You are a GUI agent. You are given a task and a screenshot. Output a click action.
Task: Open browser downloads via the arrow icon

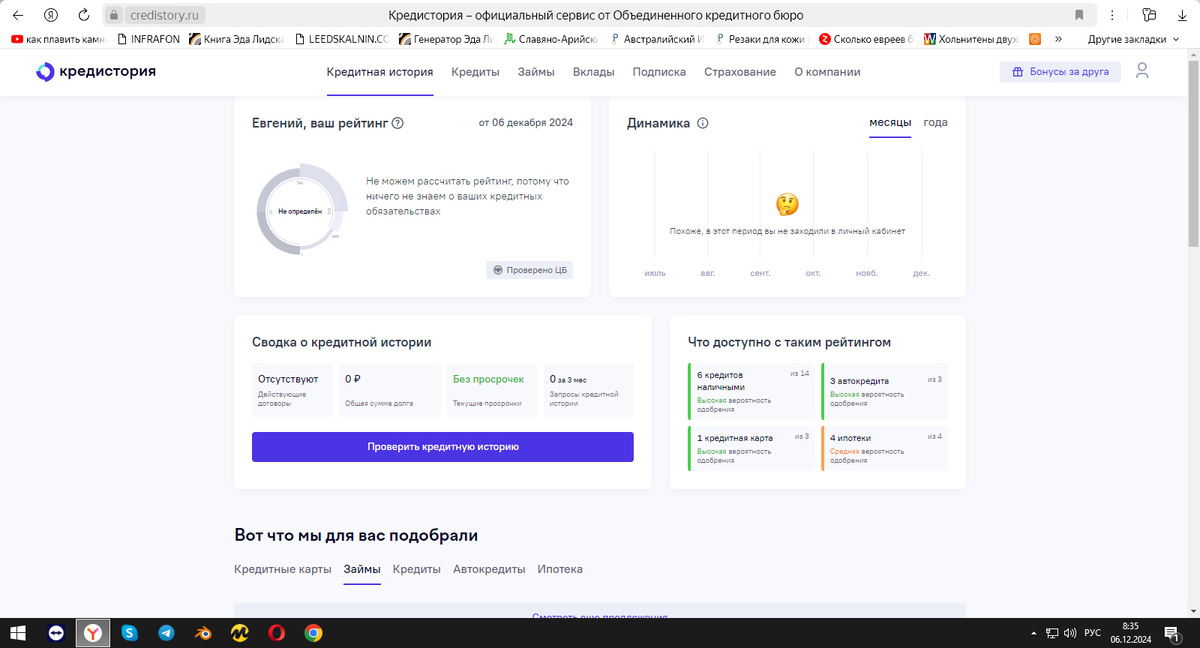[x=1183, y=15]
